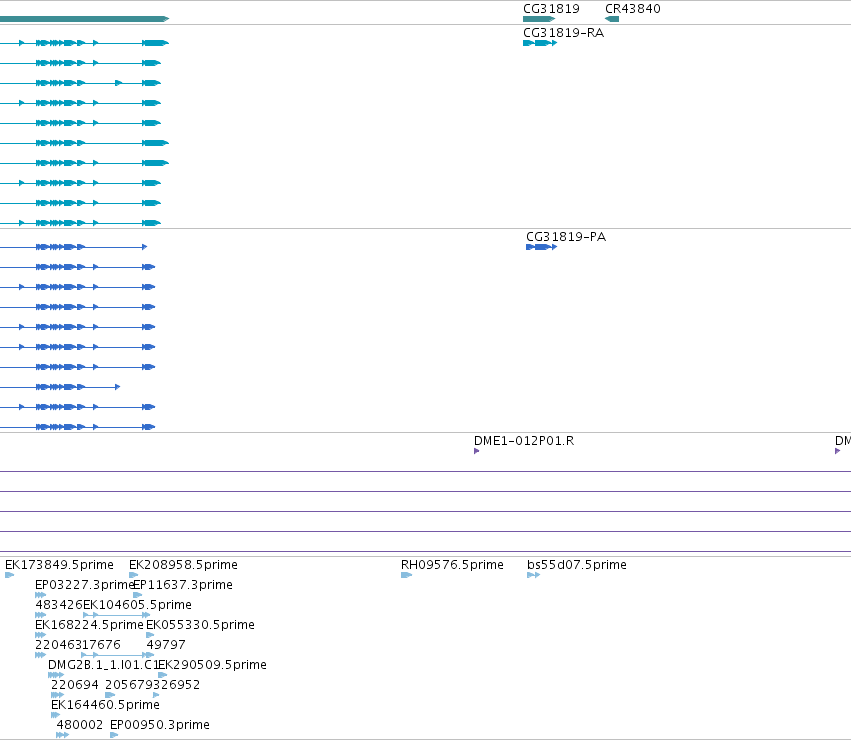This screenshot has width=851, height=740.
Task: Select the DME1-012P01.R feature label
Action: coord(524,441)
